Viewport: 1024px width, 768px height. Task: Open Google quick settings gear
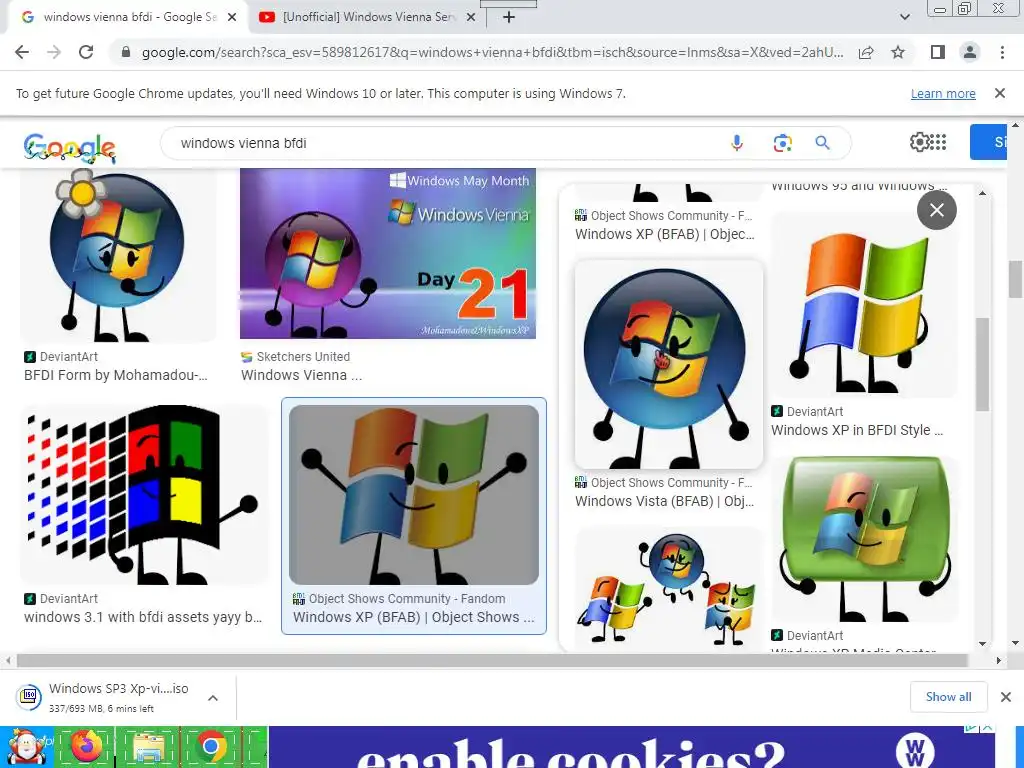[x=918, y=142]
